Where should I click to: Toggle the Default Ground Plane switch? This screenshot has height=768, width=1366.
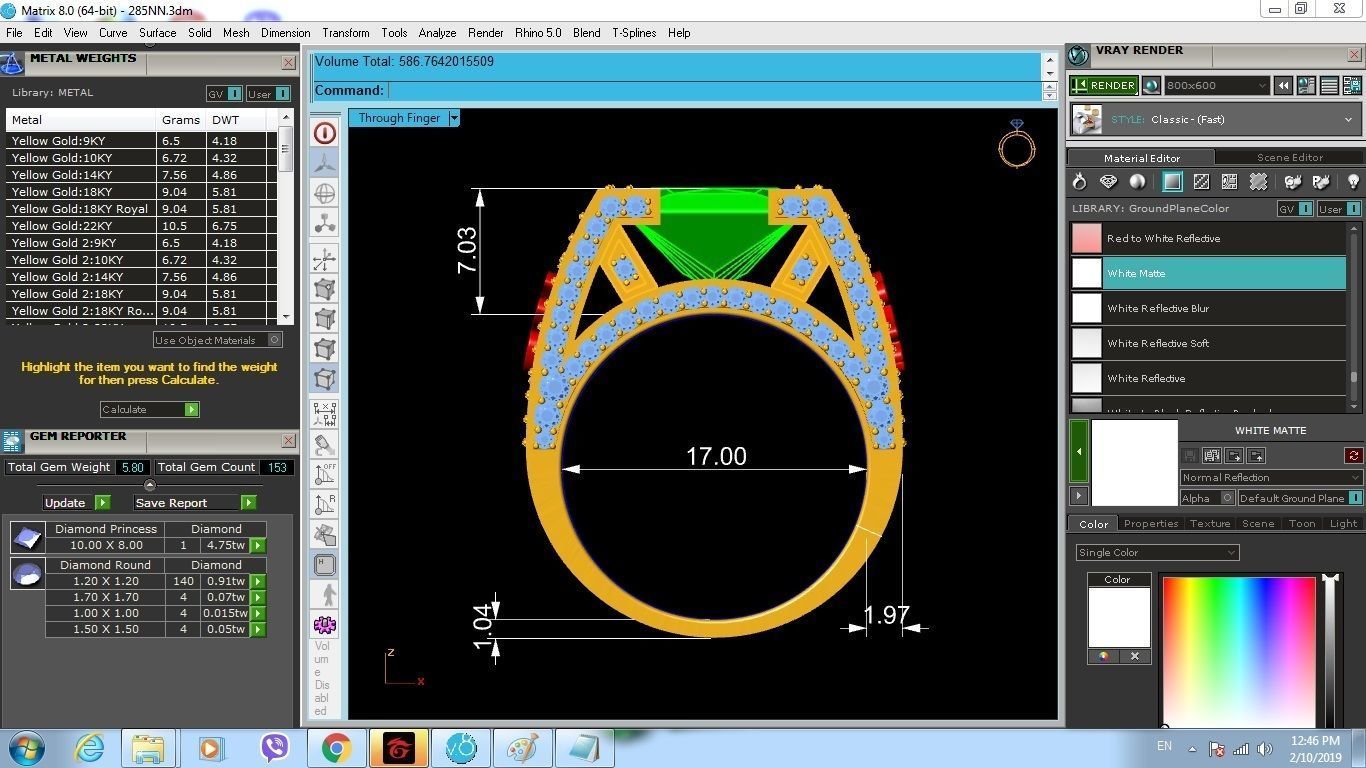coord(1300,498)
